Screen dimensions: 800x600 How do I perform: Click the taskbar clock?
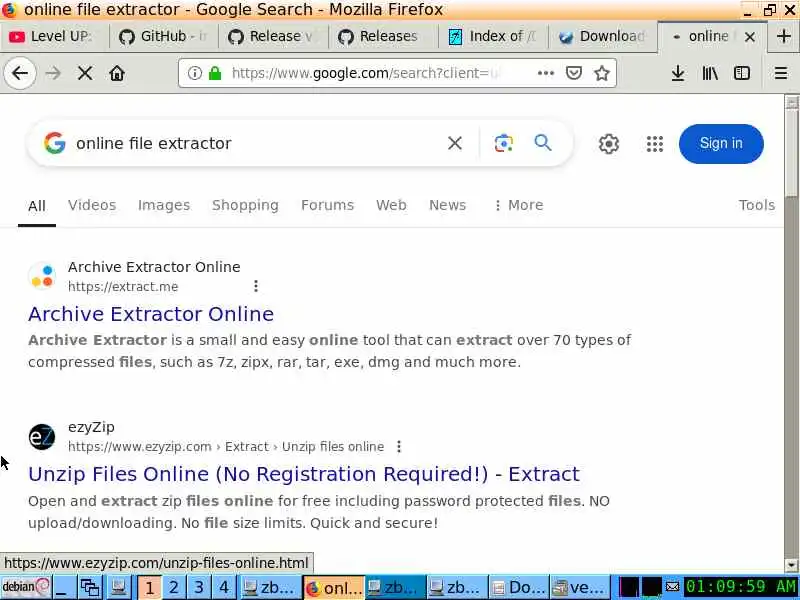tap(741, 587)
